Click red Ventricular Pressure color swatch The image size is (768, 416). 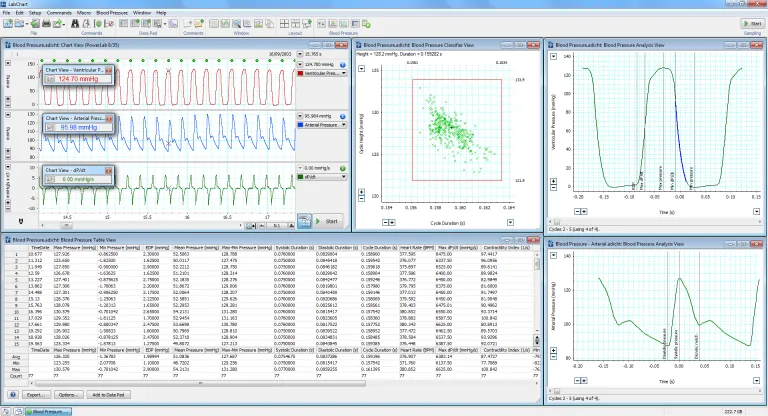point(301,73)
